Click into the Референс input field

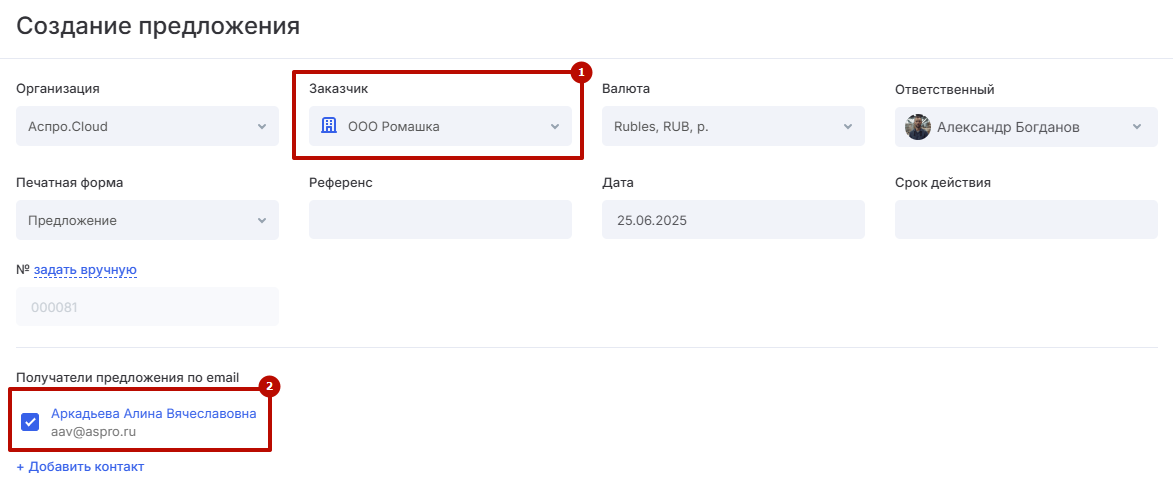pyautogui.click(x=440, y=220)
